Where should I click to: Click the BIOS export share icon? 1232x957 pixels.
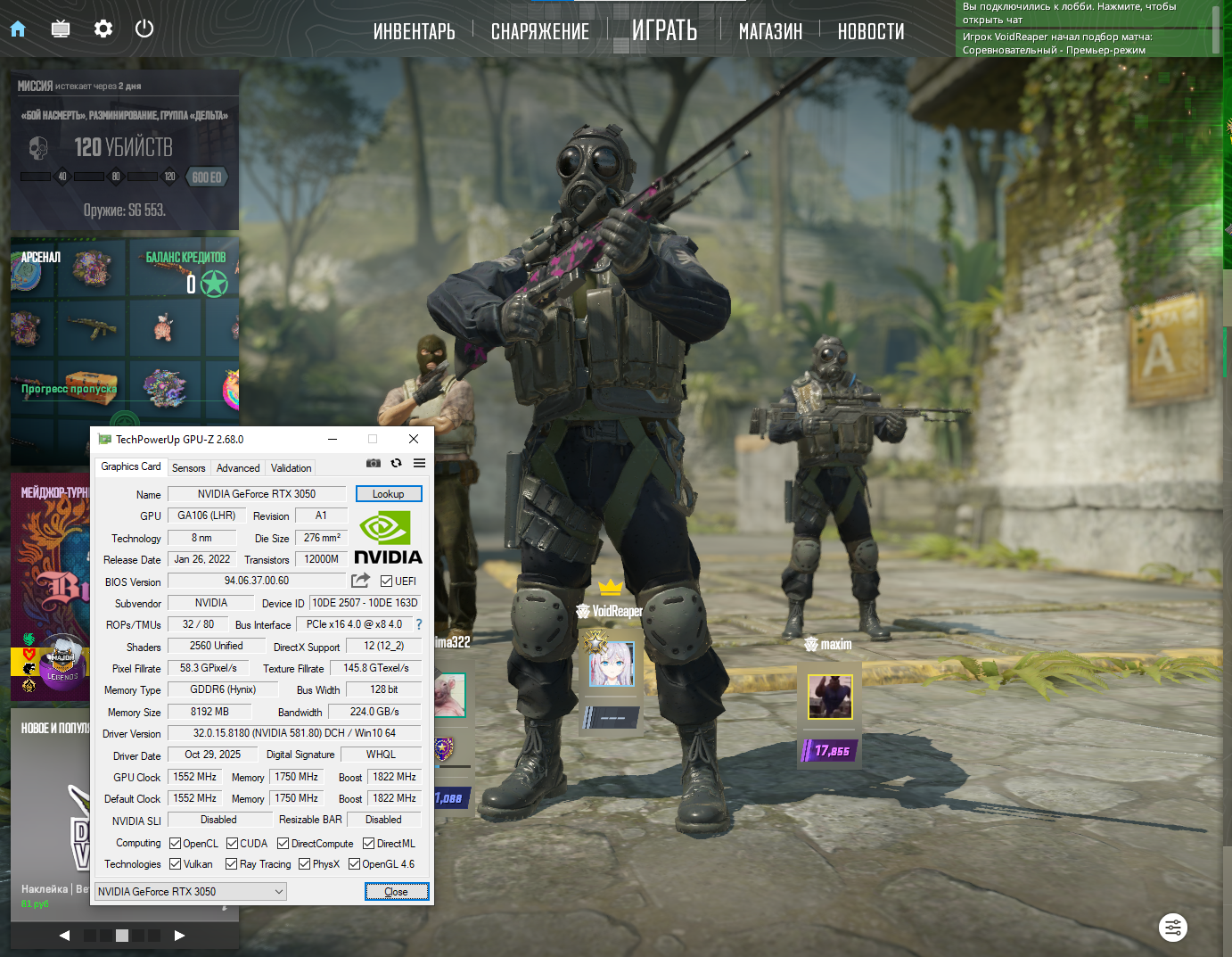pyautogui.click(x=360, y=581)
